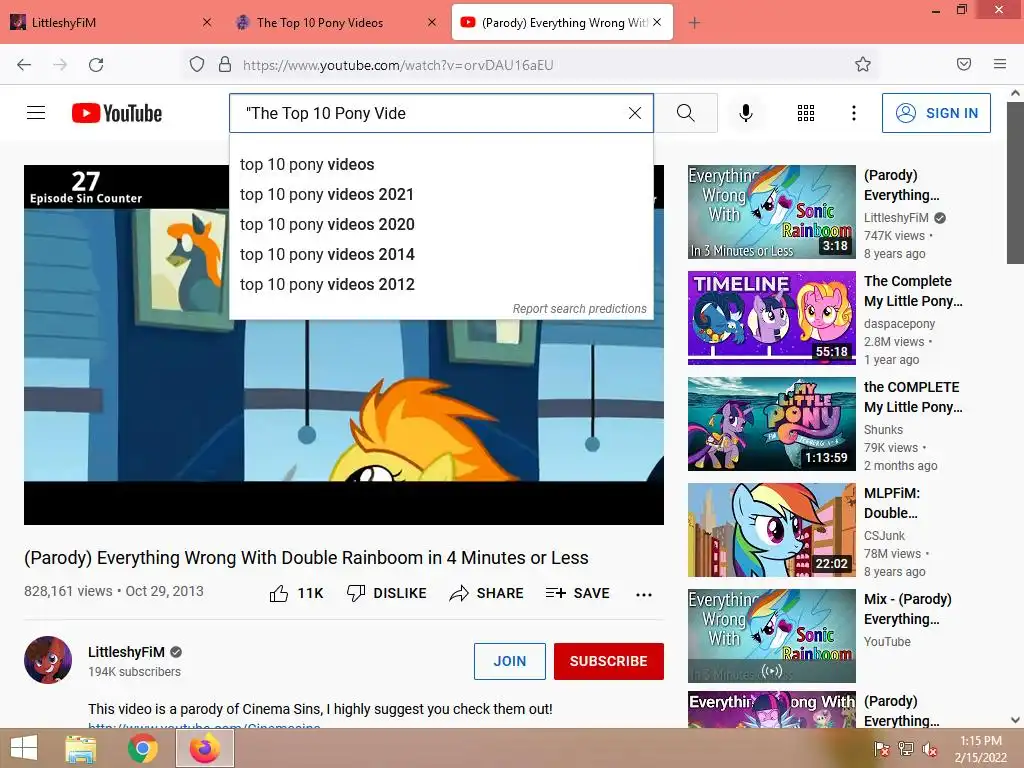Open LittleshyFiM channel name link
Image resolution: width=1024 pixels, height=768 pixels.
[x=126, y=652]
